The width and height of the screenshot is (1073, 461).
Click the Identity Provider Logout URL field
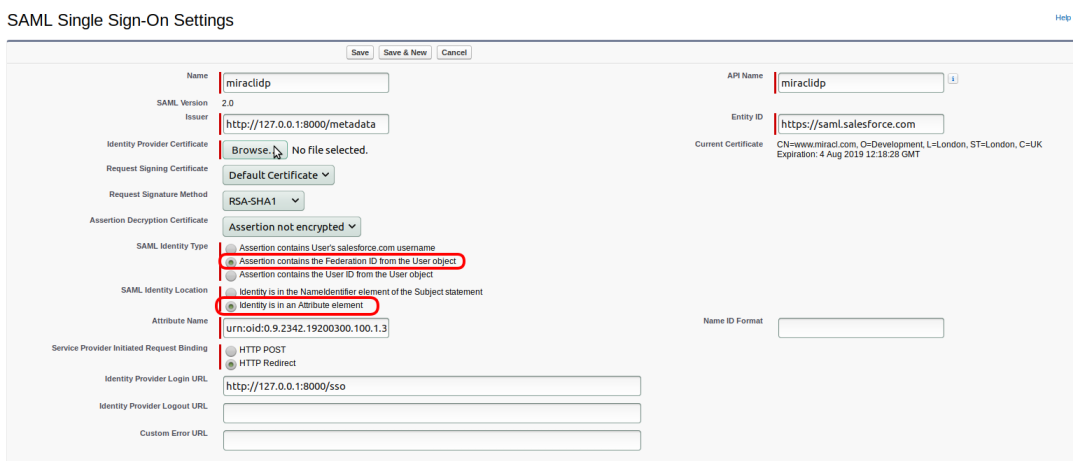tap(432, 413)
